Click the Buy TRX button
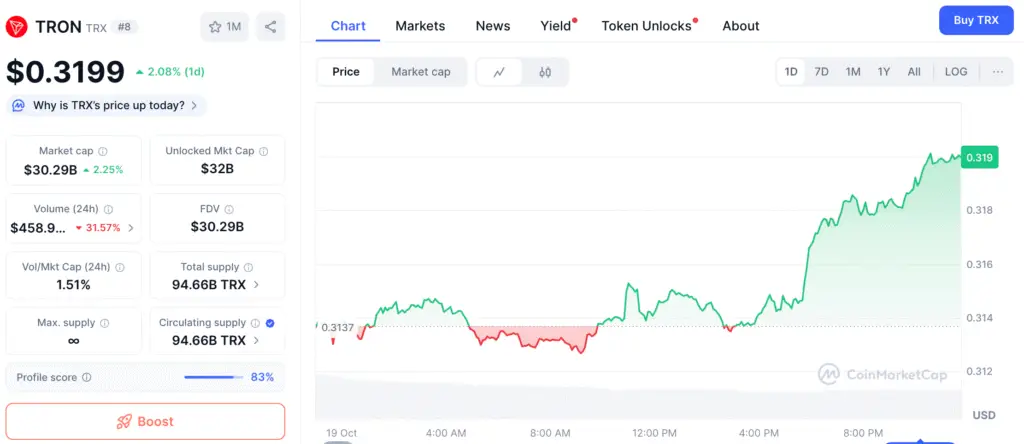This screenshot has height=444, width=1024. 975,20
